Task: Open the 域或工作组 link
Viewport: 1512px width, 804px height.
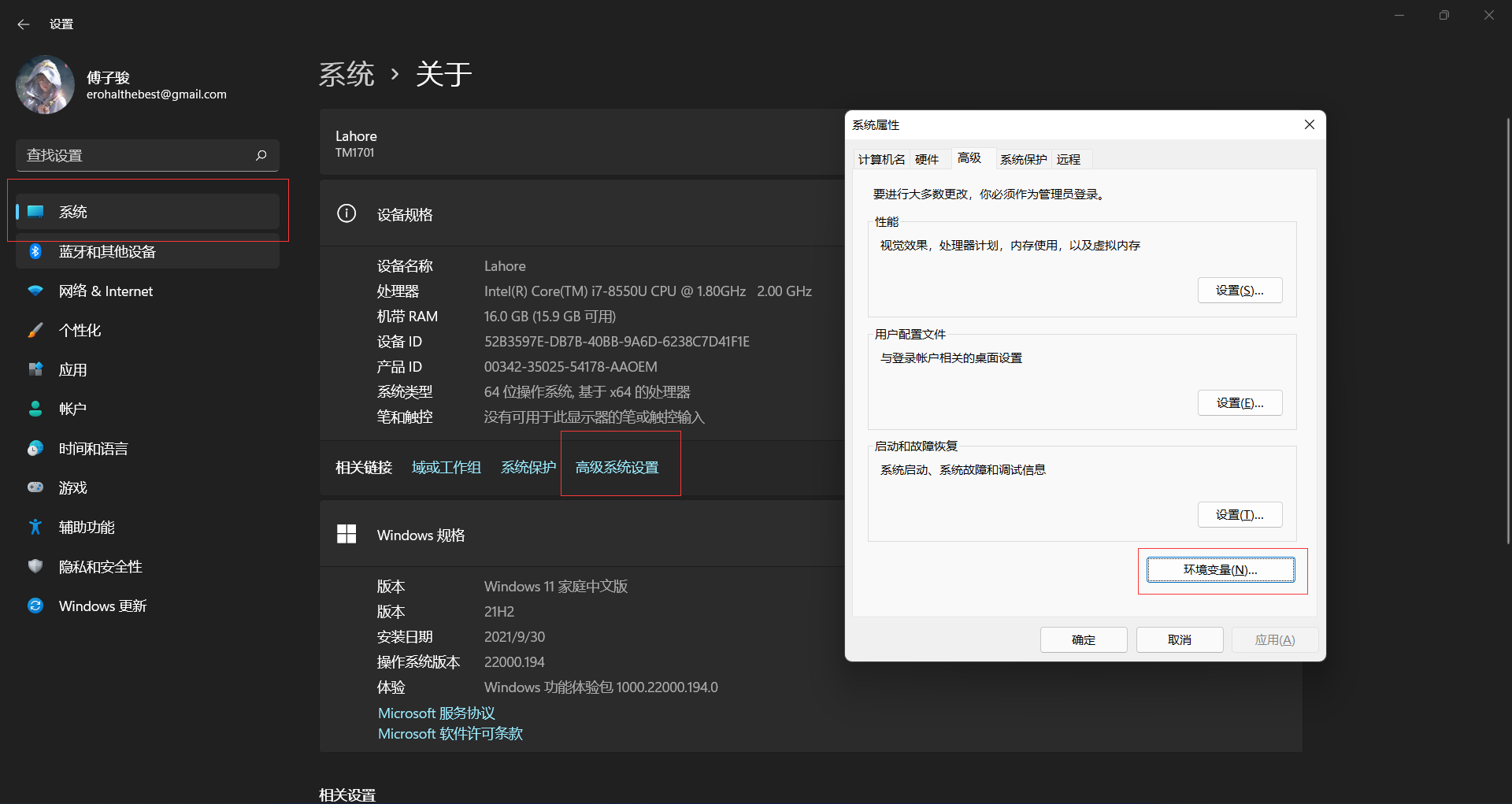Action: [447, 467]
